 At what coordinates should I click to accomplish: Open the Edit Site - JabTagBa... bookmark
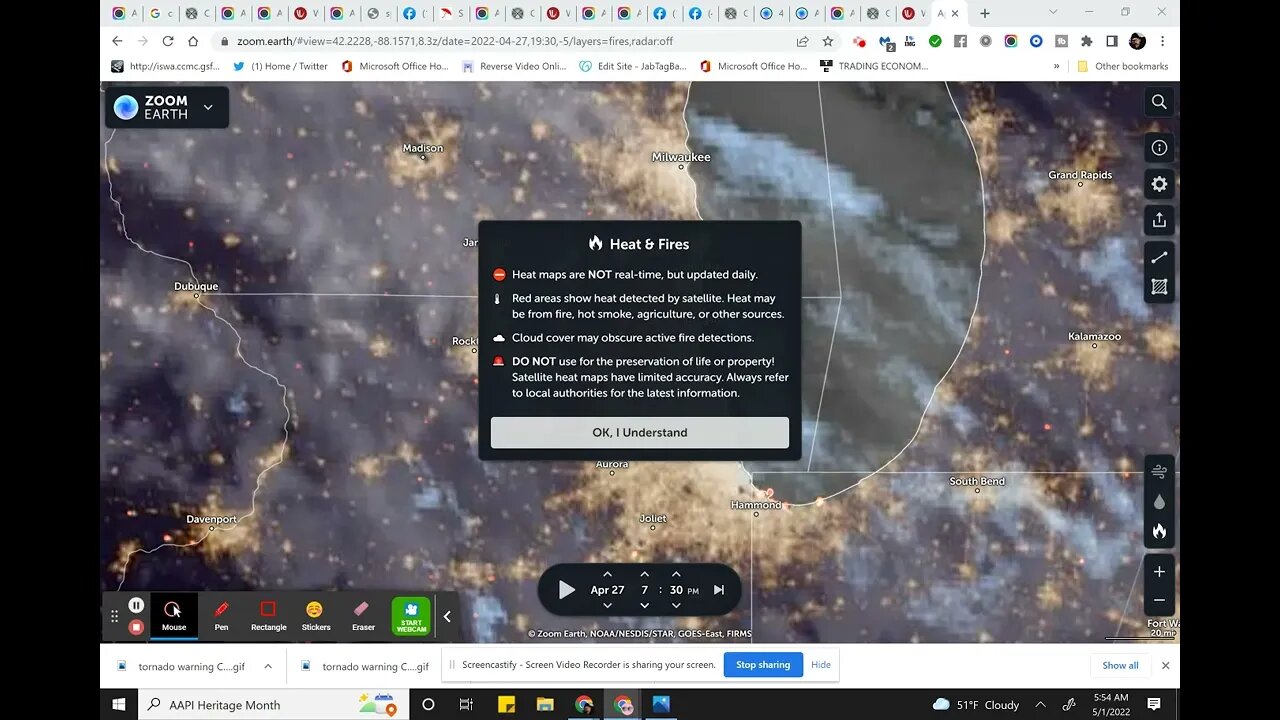(633, 66)
